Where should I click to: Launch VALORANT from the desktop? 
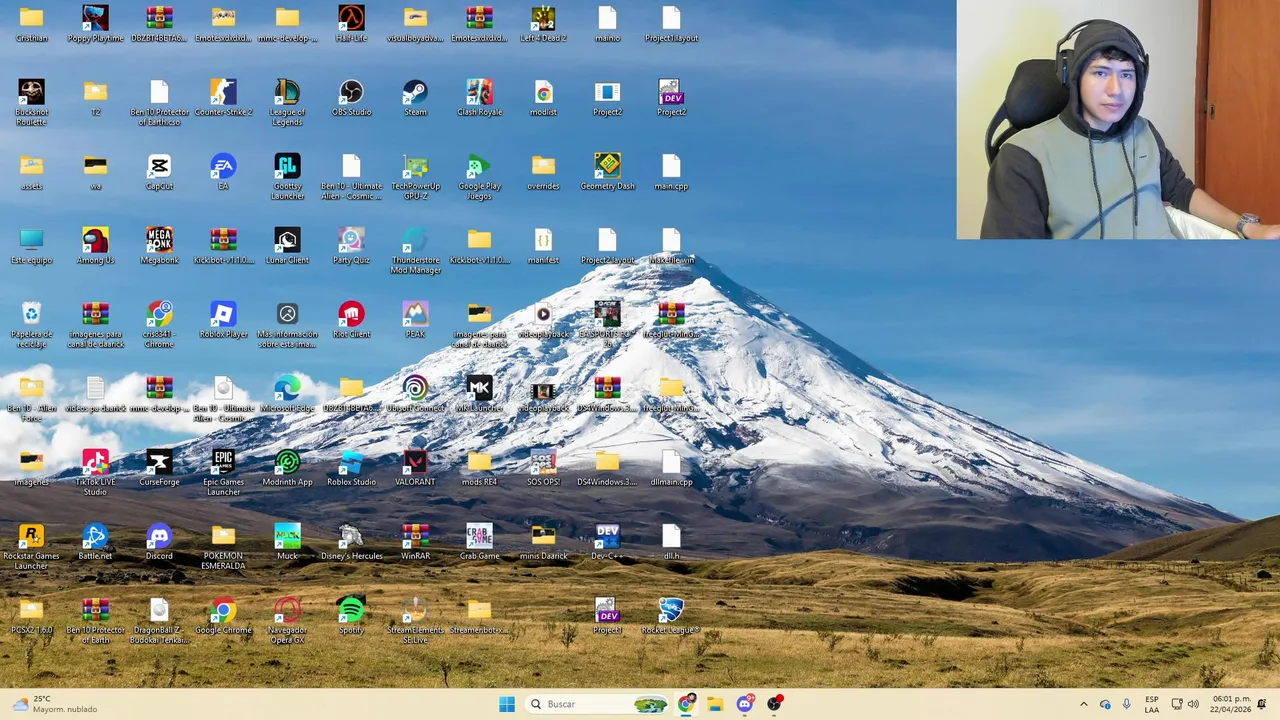click(x=415, y=468)
